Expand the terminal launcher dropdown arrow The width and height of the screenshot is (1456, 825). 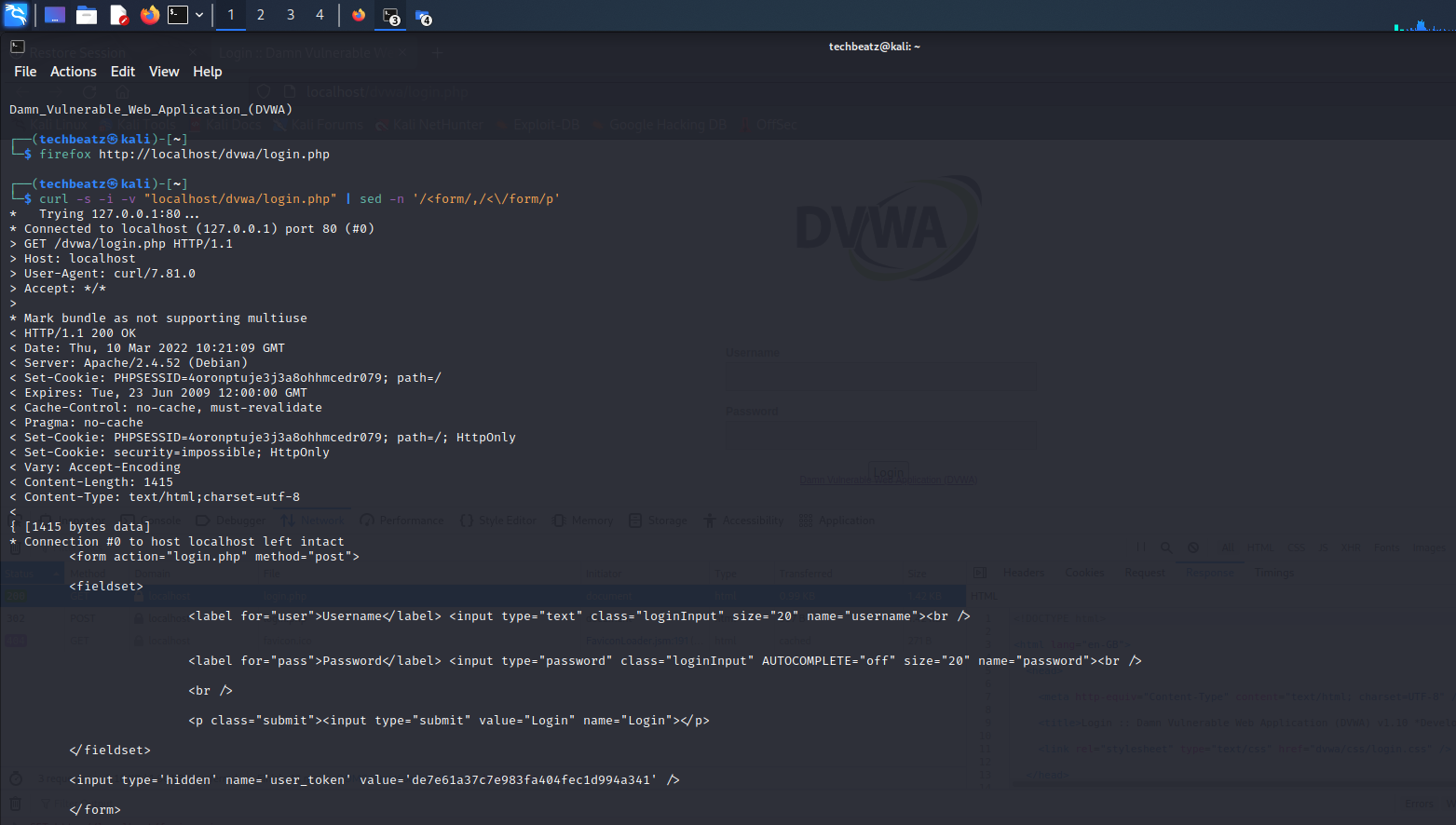click(199, 15)
